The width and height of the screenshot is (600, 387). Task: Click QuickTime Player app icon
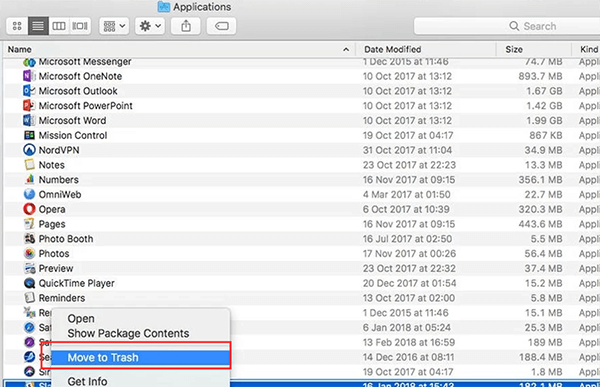pyautogui.click(x=29, y=283)
